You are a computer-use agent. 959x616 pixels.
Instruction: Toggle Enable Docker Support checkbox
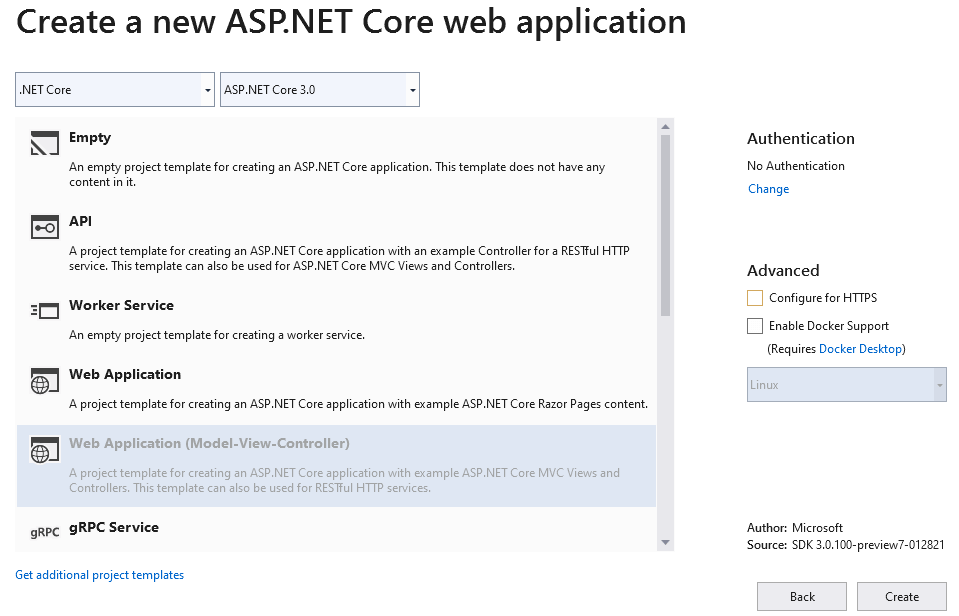(755, 326)
